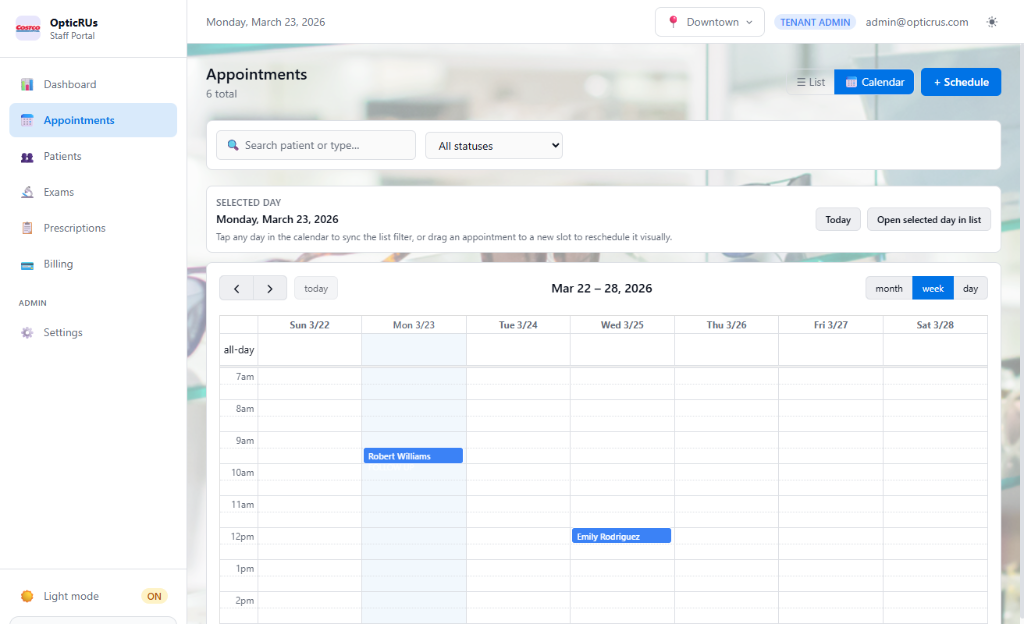Switch calendar to day view
This screenshot has width=1024, height=624.
coord(969,288)
